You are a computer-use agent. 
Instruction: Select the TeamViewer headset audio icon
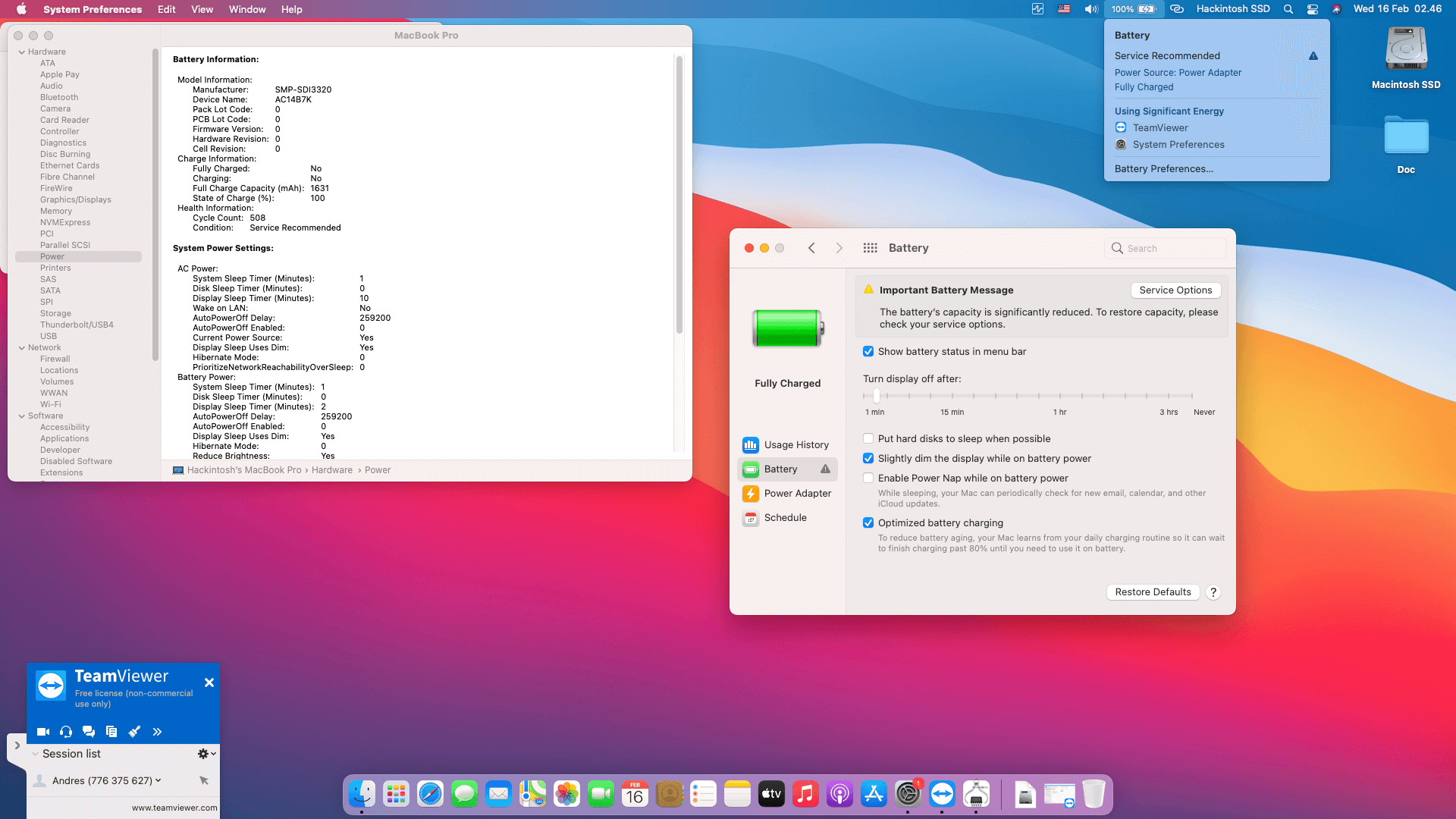[x=66, y=731]
